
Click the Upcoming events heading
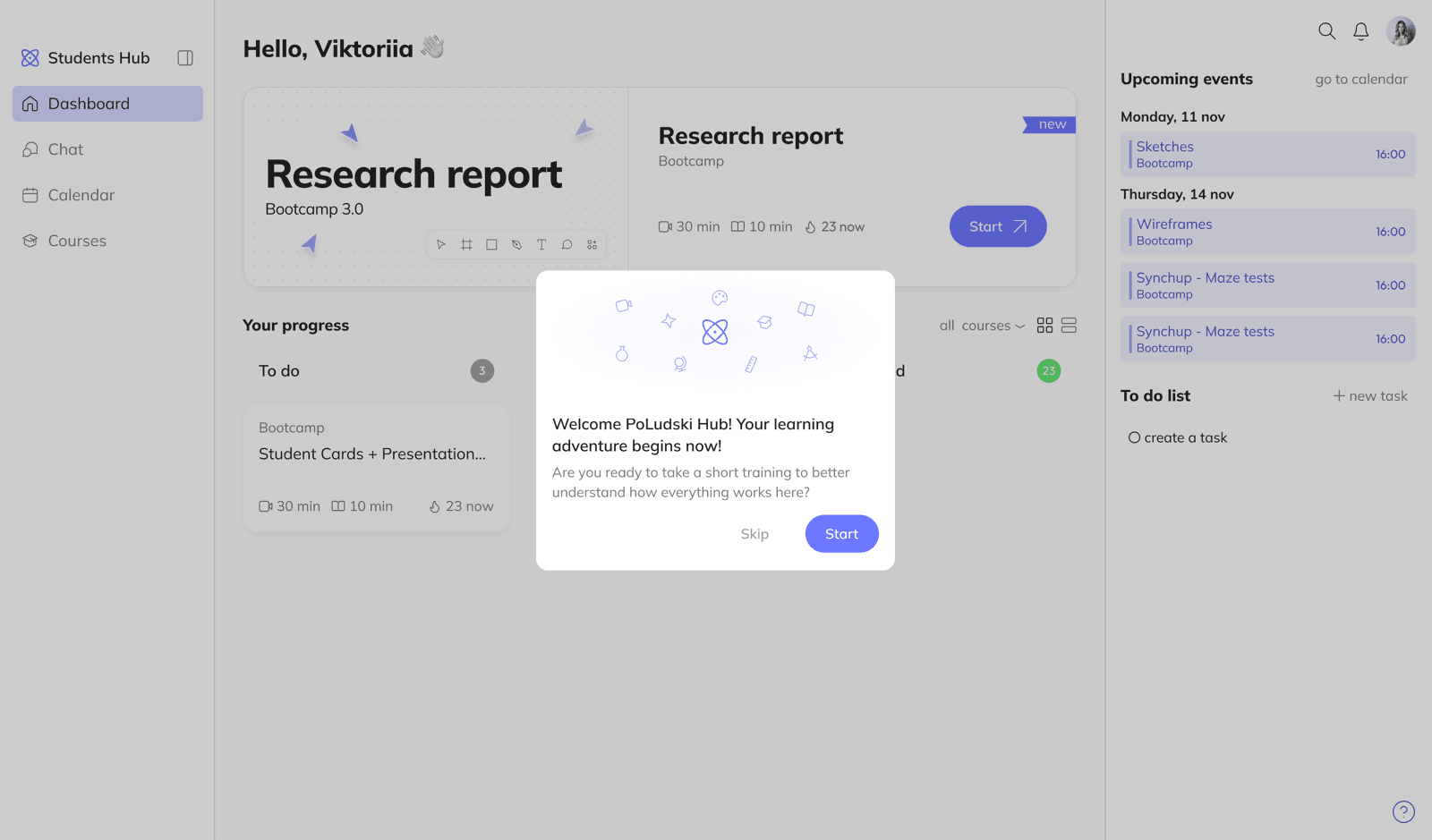(1187, 79)
